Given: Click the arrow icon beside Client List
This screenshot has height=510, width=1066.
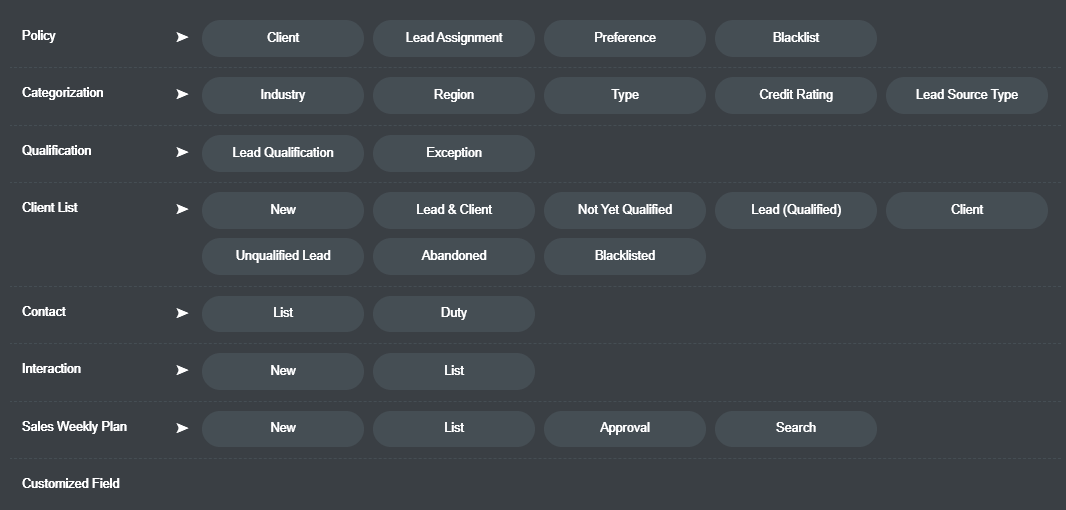Looking at the screenshot, I should click(182, 209).
